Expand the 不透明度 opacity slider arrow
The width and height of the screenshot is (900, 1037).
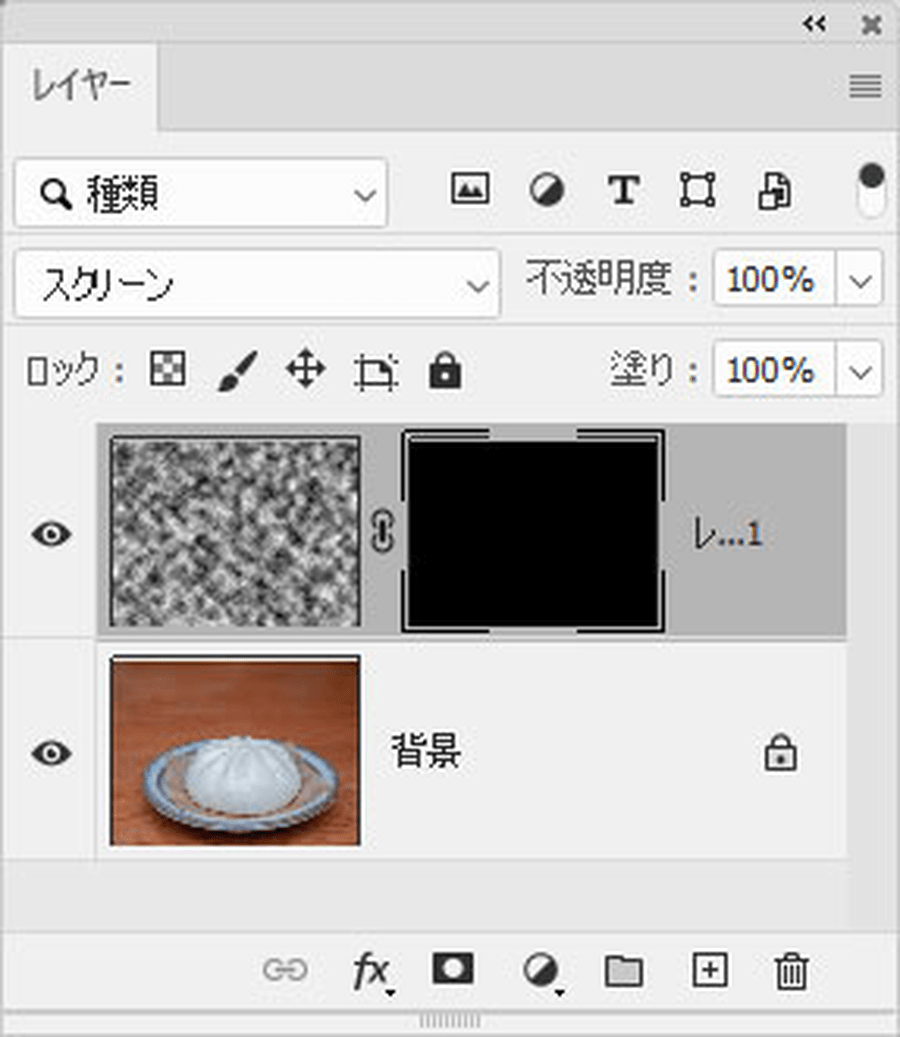click(860, 278)
